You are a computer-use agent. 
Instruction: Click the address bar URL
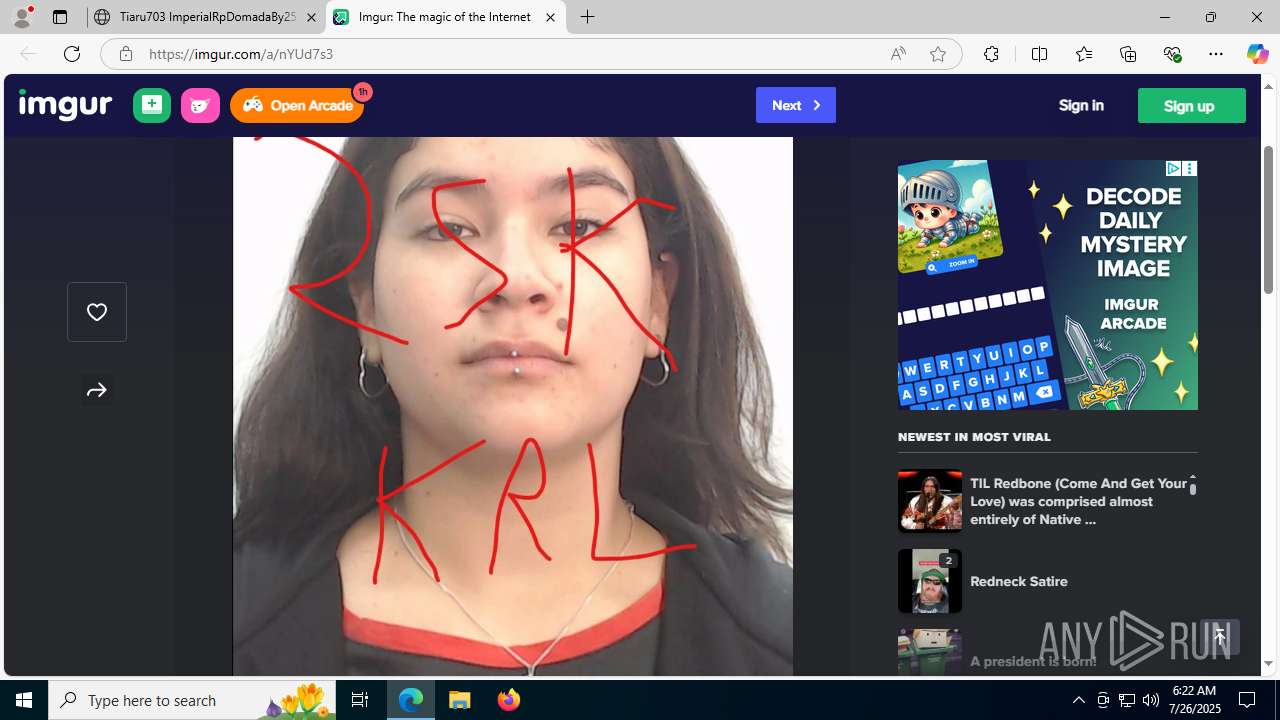coord(241,54)
